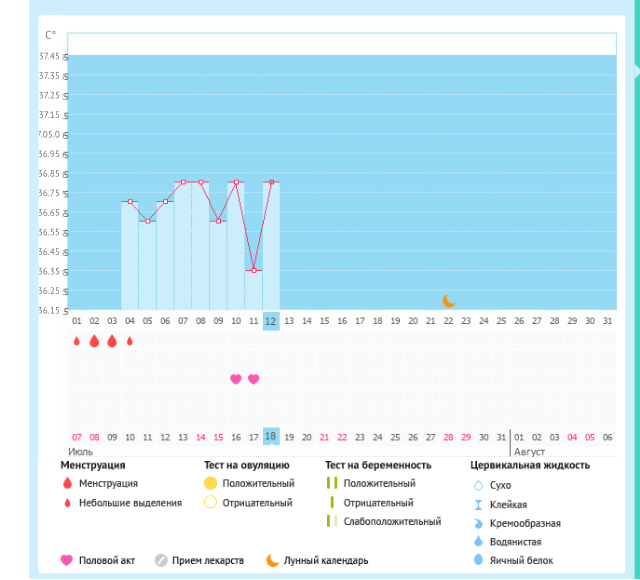Click the Яичный белок cervical fluid icon
Viewport: 640px width, 580px height.
[x=477, y=561]
